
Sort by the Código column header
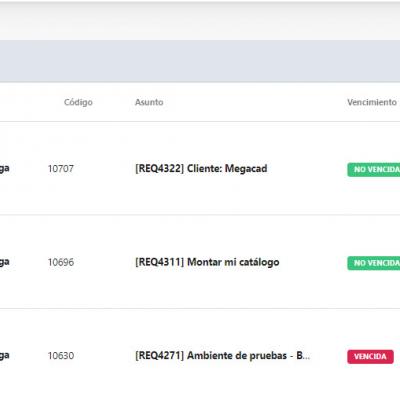(x=78, y=102)
